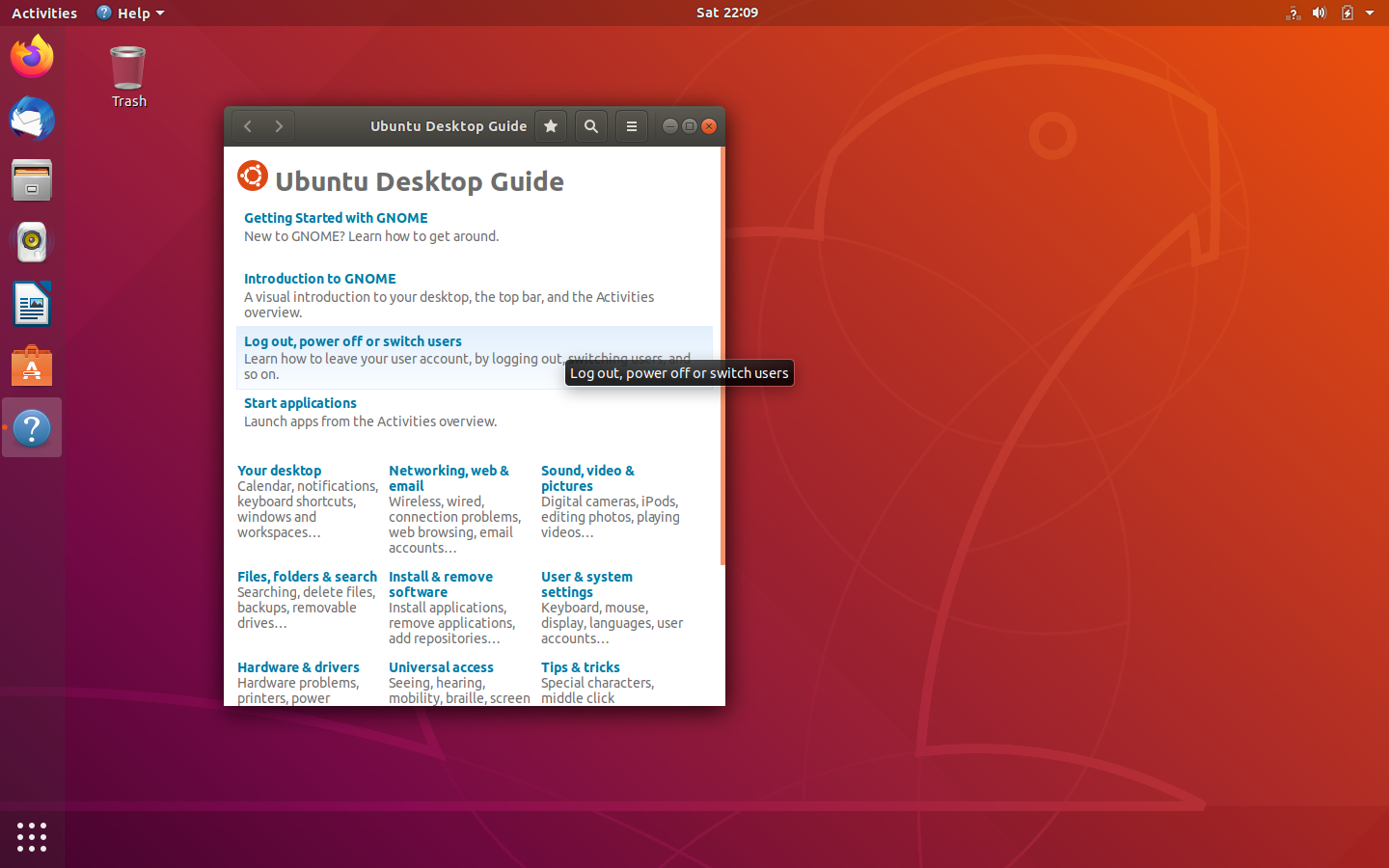1389x868 pixels.
Task: Open Hardware & drivers topic
Action: pyautogui.click(x=298, y=667)
